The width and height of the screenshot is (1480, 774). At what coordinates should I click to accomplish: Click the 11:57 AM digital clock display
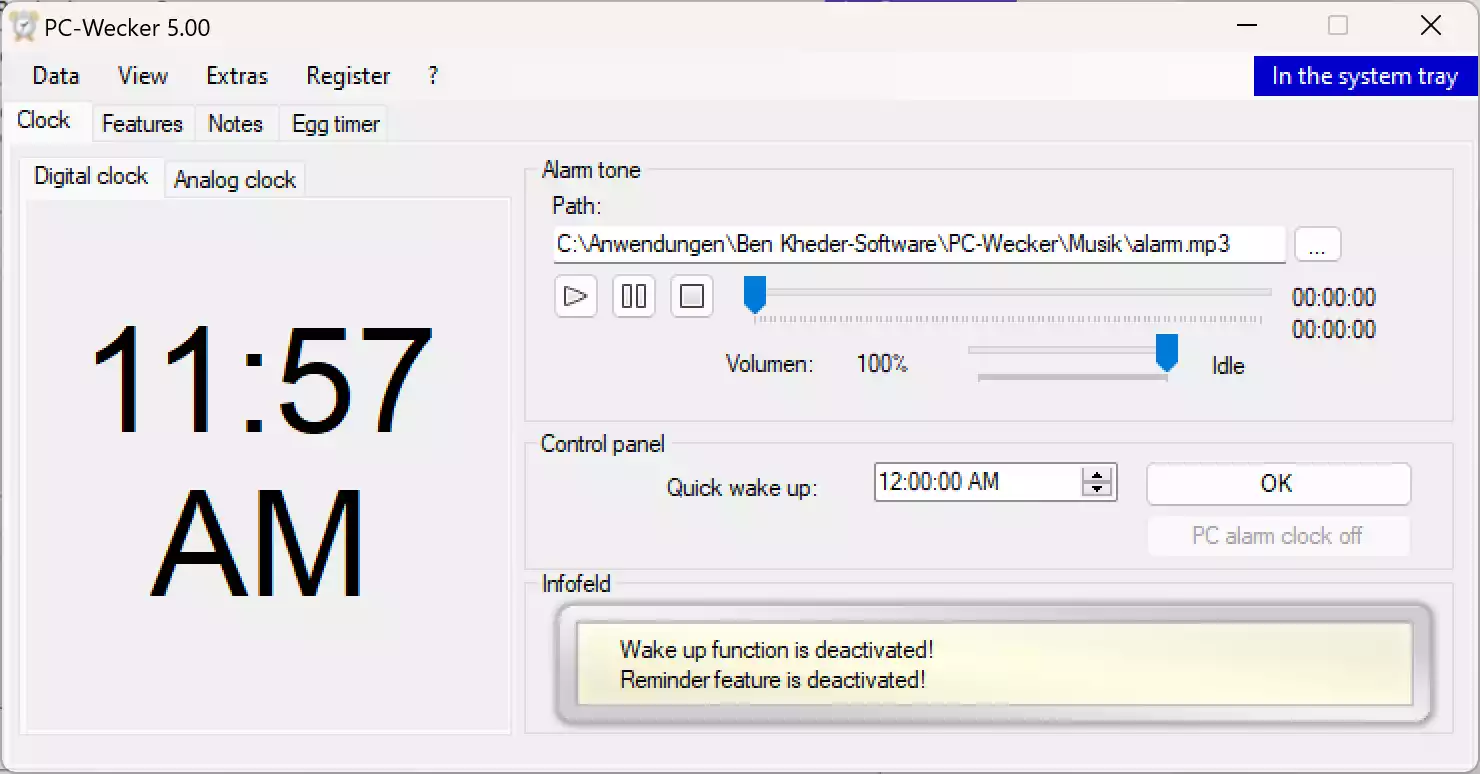pyautogui.click(x=261, y=462)
